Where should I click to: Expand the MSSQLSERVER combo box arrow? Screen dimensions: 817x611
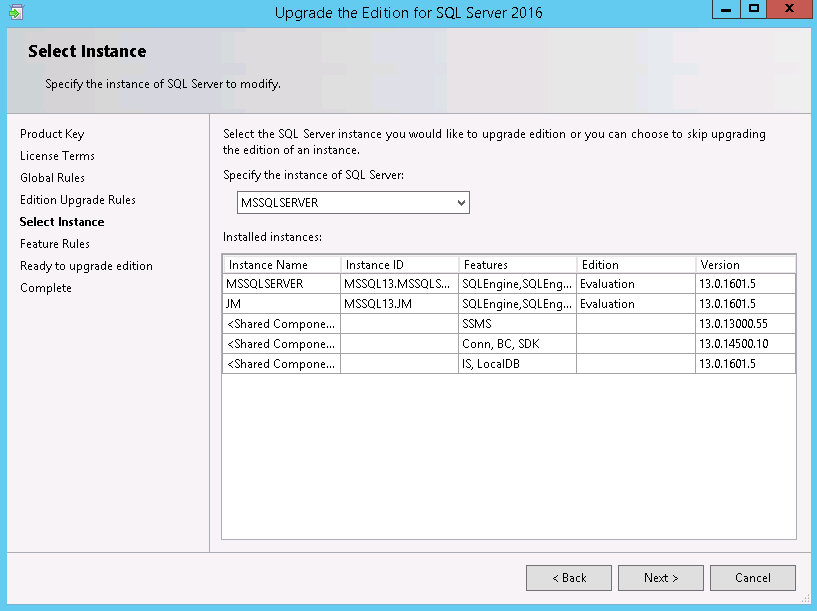461,202
